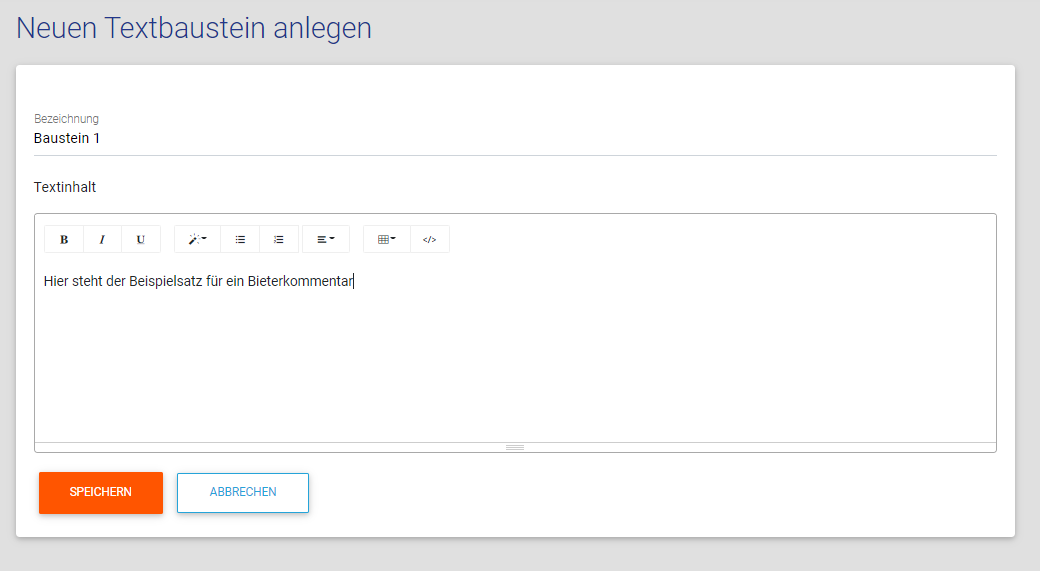Click the Textinhalt label
This screenshot has width=1040, height=571.
[x=65, y=187]
